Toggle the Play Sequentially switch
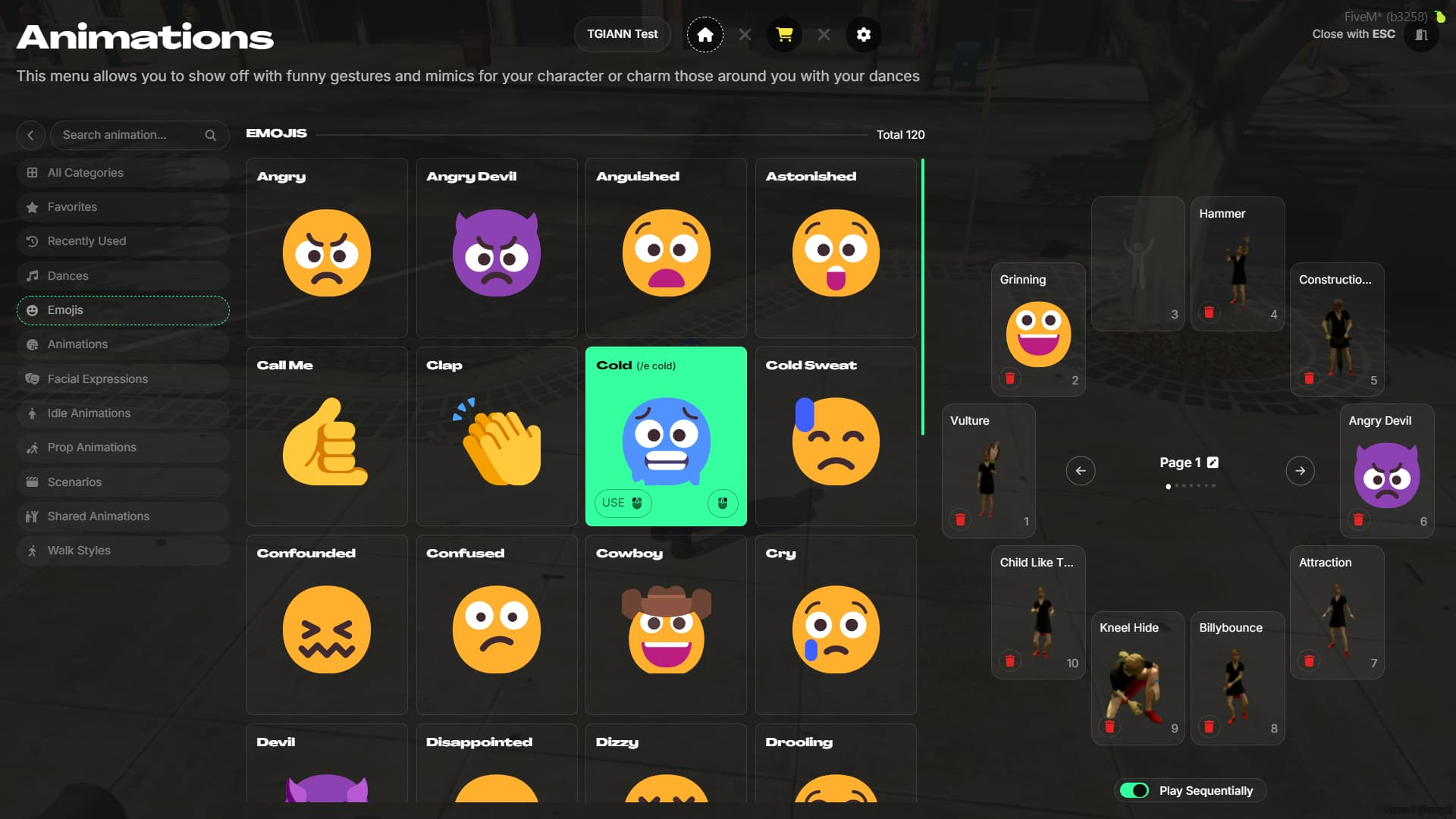Viewport: 1456px width, 819px height. (x=1134, y=791)
